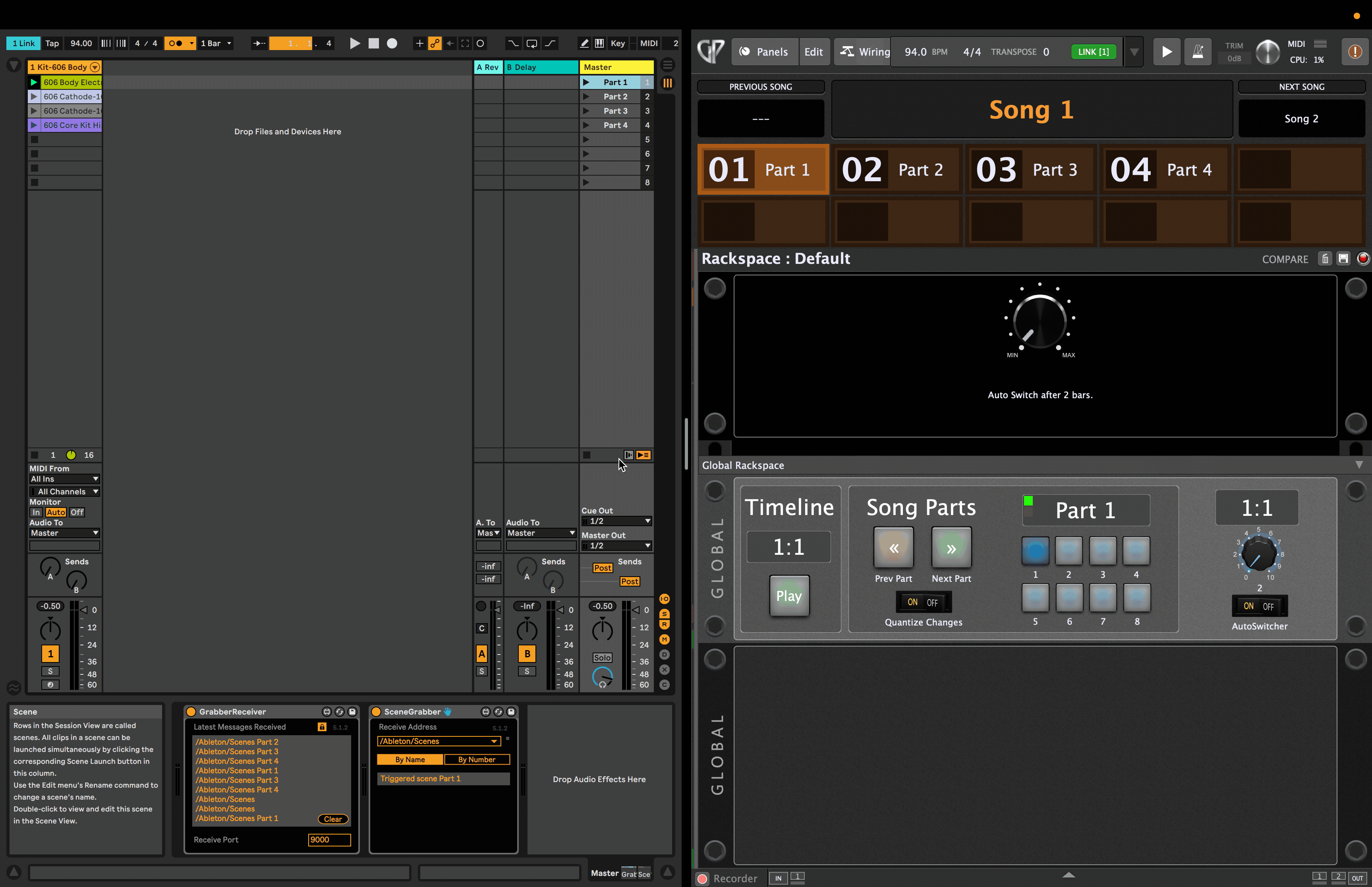Select By Name tab in SceneGrabber
Screen dimensions: 1372x887
pos(410,760)
